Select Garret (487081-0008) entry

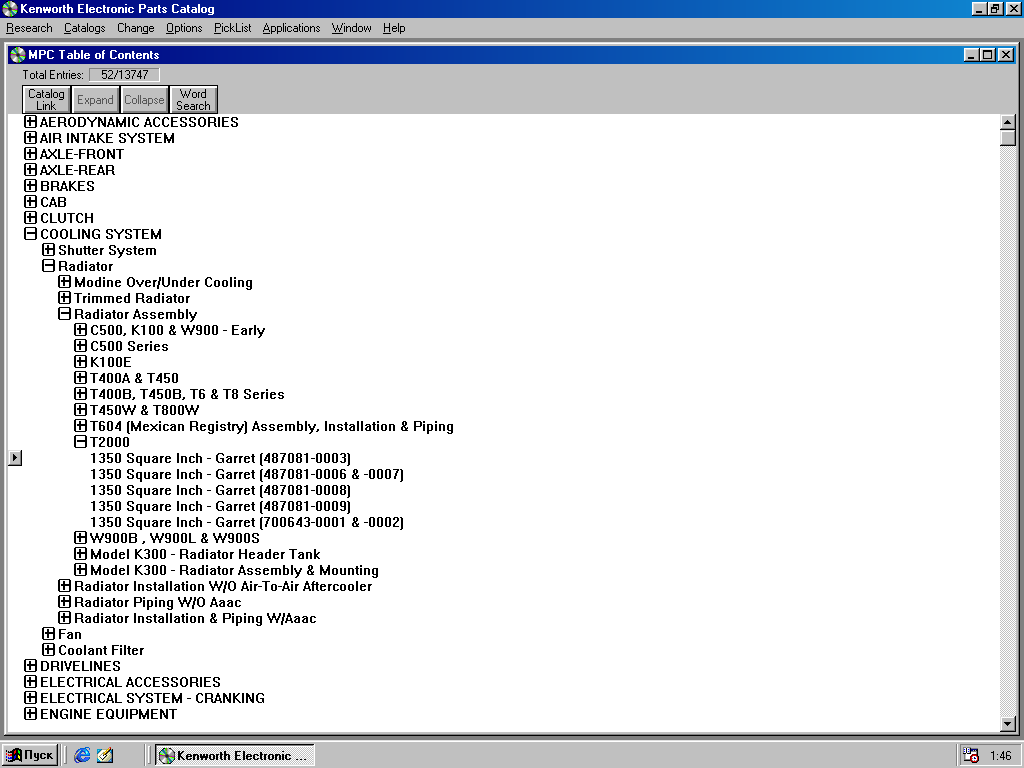(x=221, y=490)
